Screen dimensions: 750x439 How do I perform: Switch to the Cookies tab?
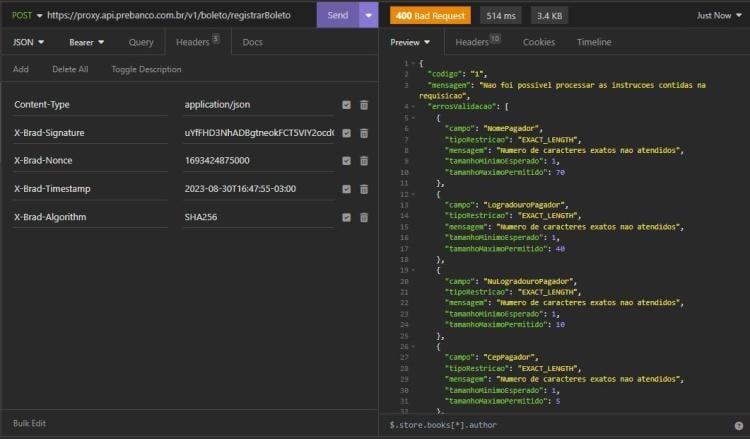[x=539, y=42]
